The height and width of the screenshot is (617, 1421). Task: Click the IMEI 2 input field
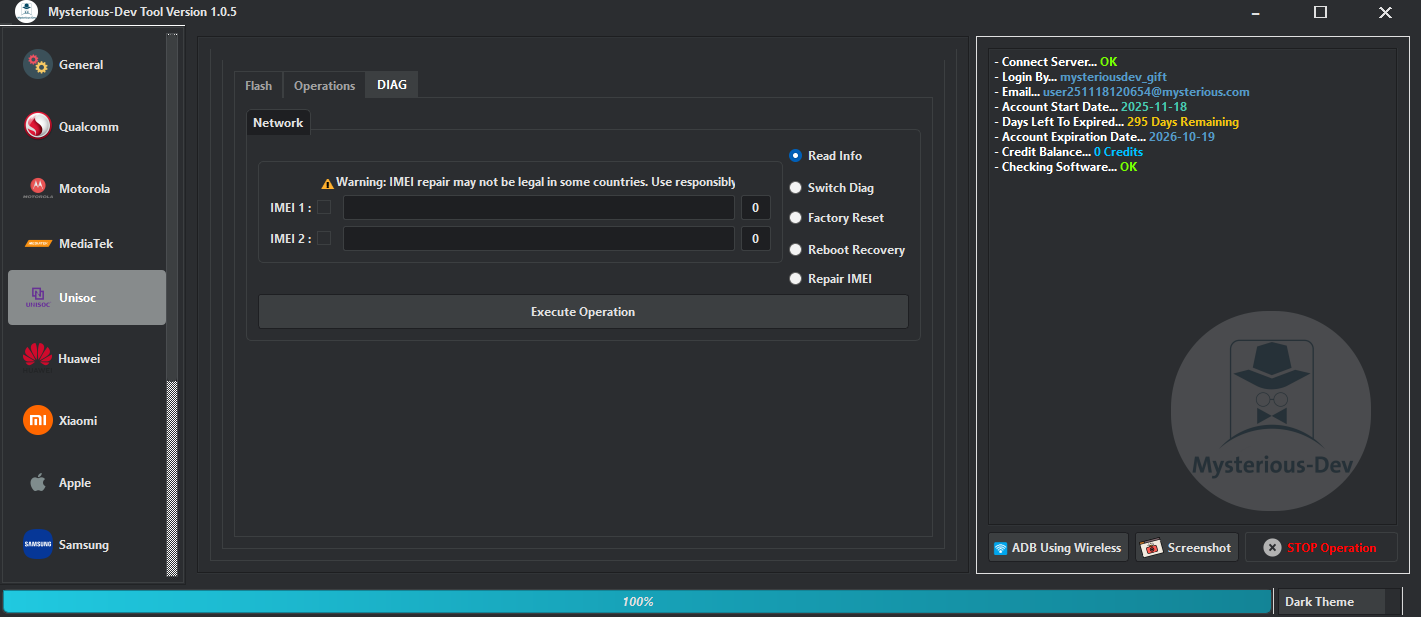[x=538, y=238]
